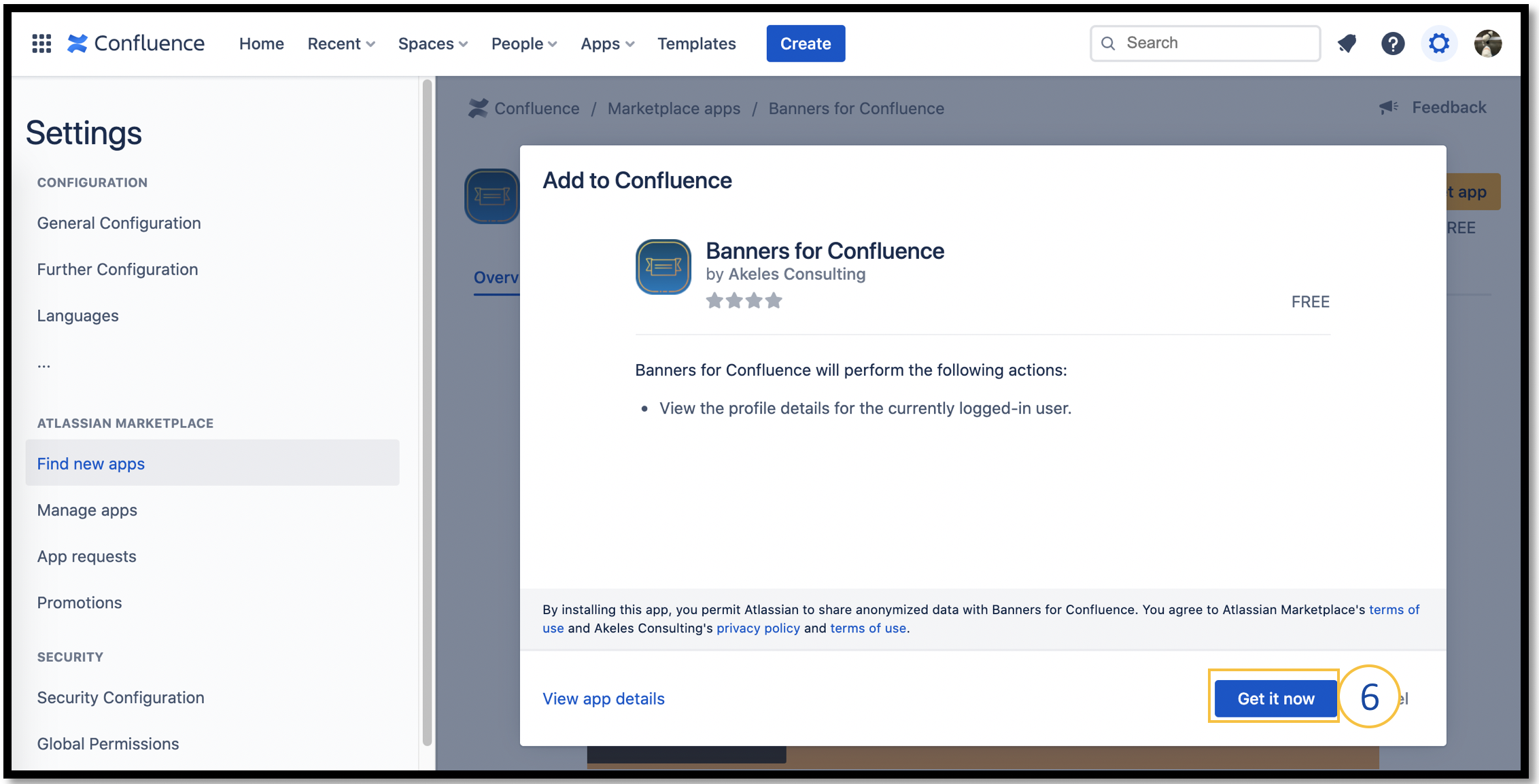Expand the Spaces dropdown menu

[432, 43]
